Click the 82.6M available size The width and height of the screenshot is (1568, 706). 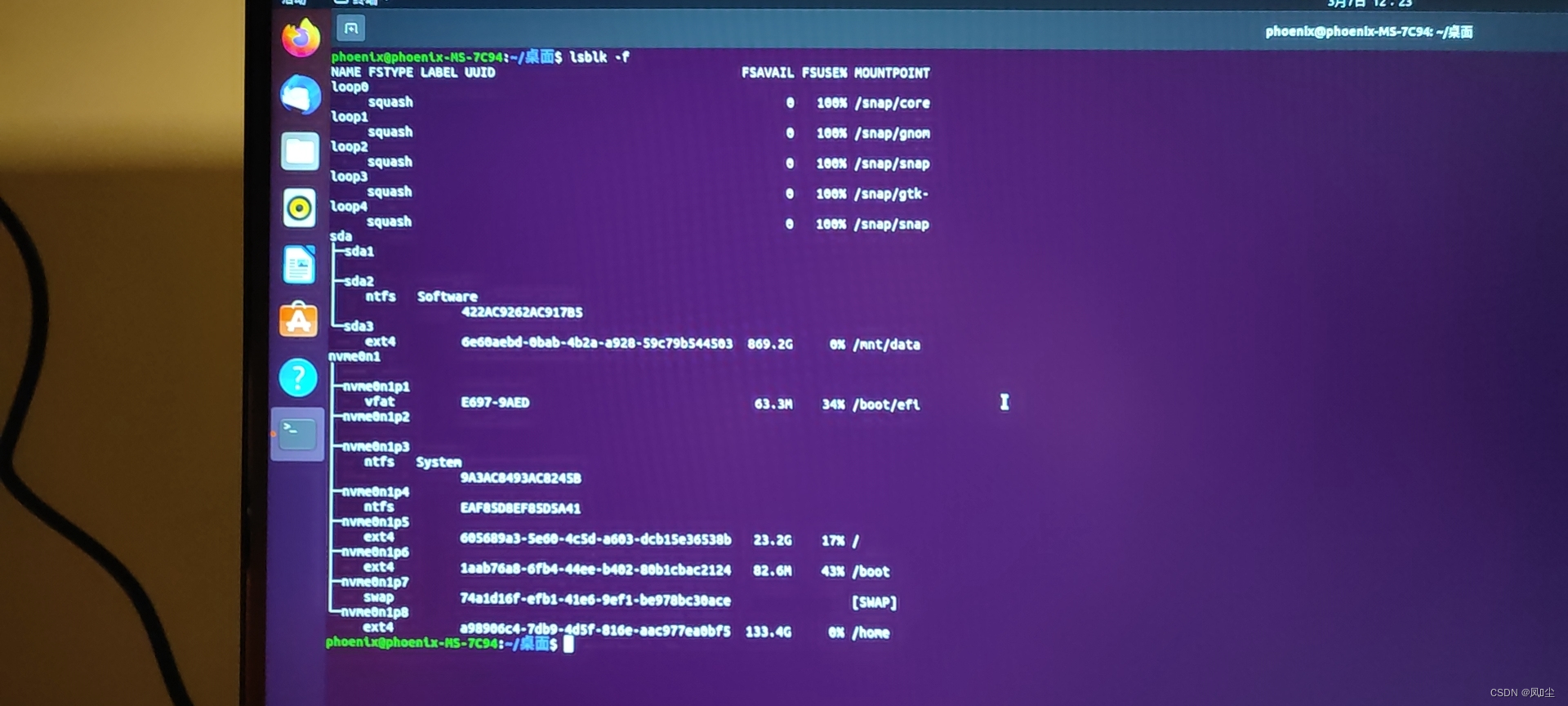[772, 570]
